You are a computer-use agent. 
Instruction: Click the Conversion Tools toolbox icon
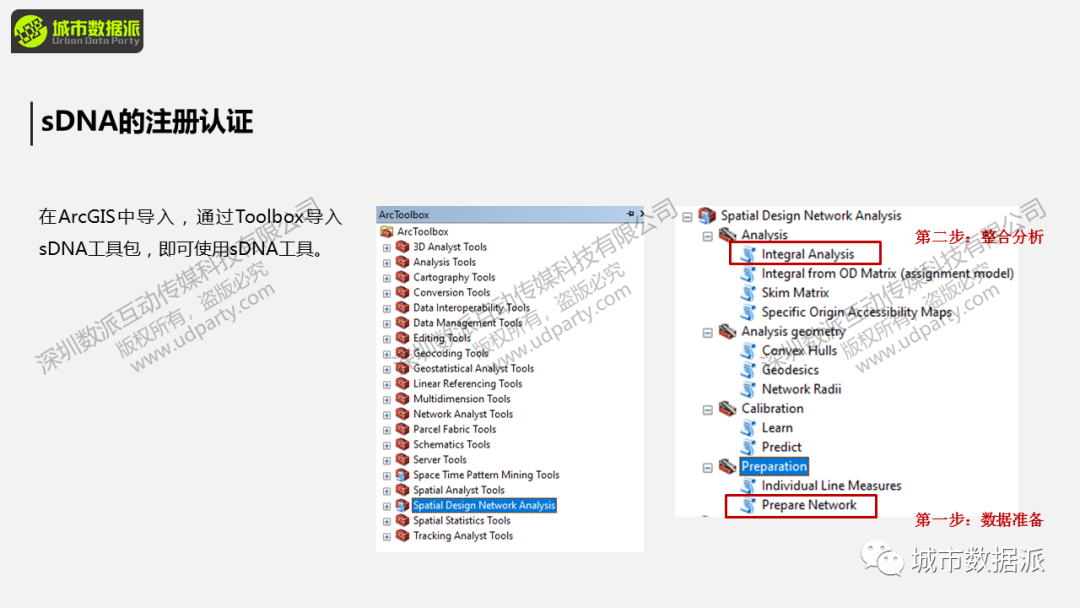click(x=403, y=292)
